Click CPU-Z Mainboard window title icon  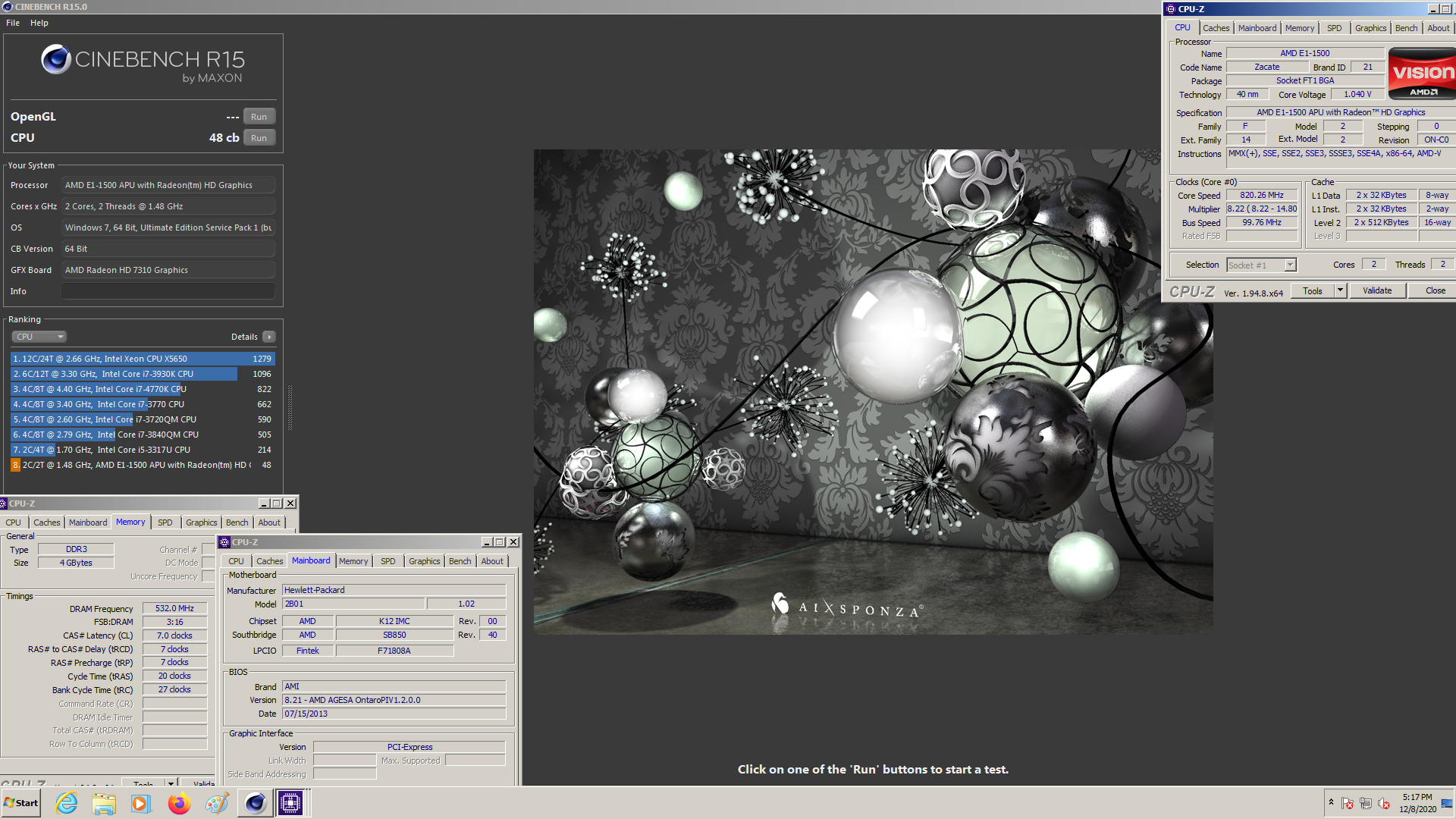coord(224,542)
